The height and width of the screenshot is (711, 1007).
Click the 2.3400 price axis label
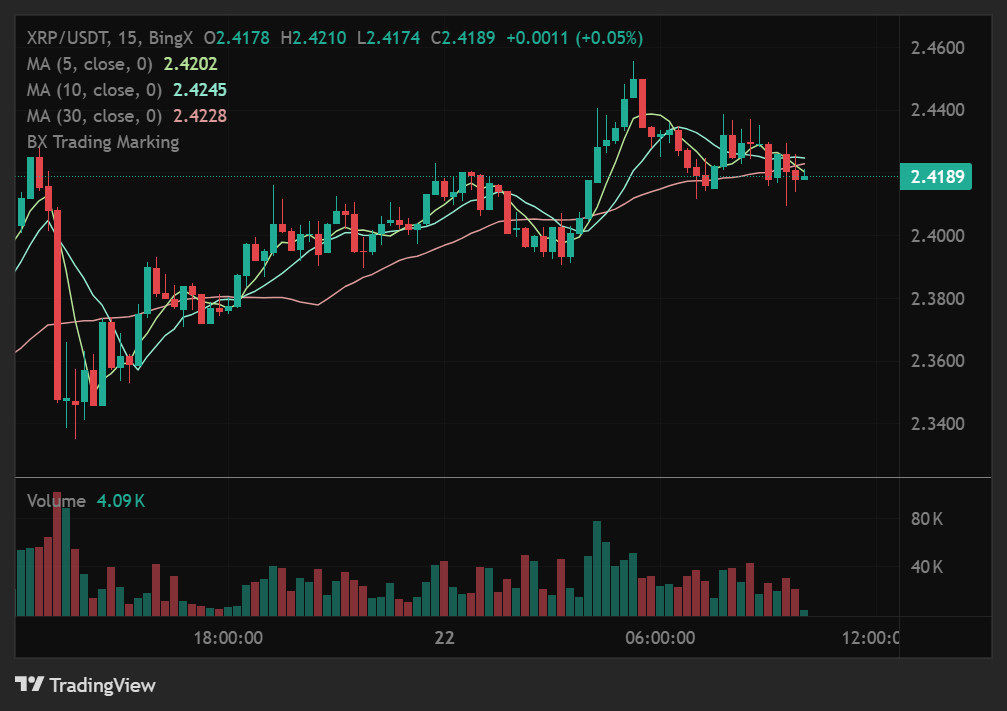point(938,424)
